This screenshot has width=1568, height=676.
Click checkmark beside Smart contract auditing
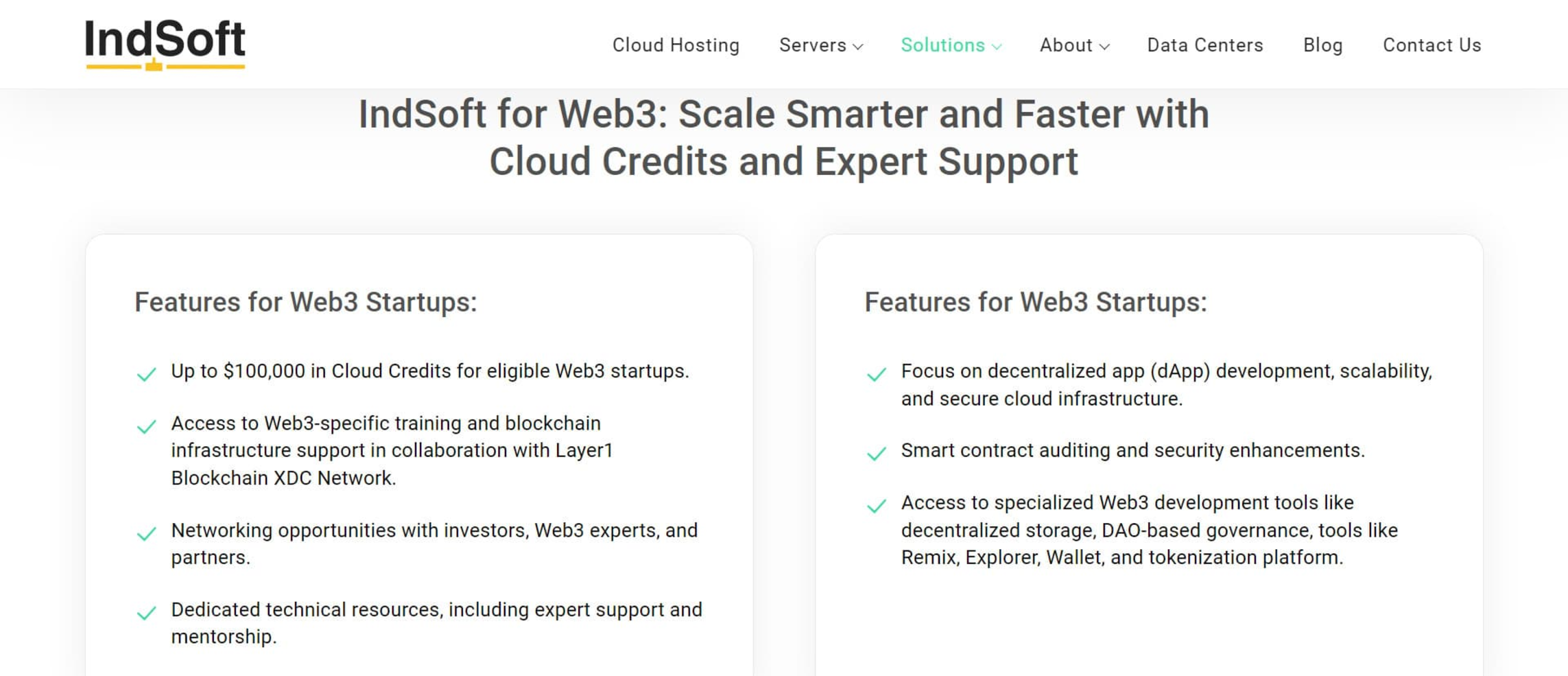pos(876,454)
